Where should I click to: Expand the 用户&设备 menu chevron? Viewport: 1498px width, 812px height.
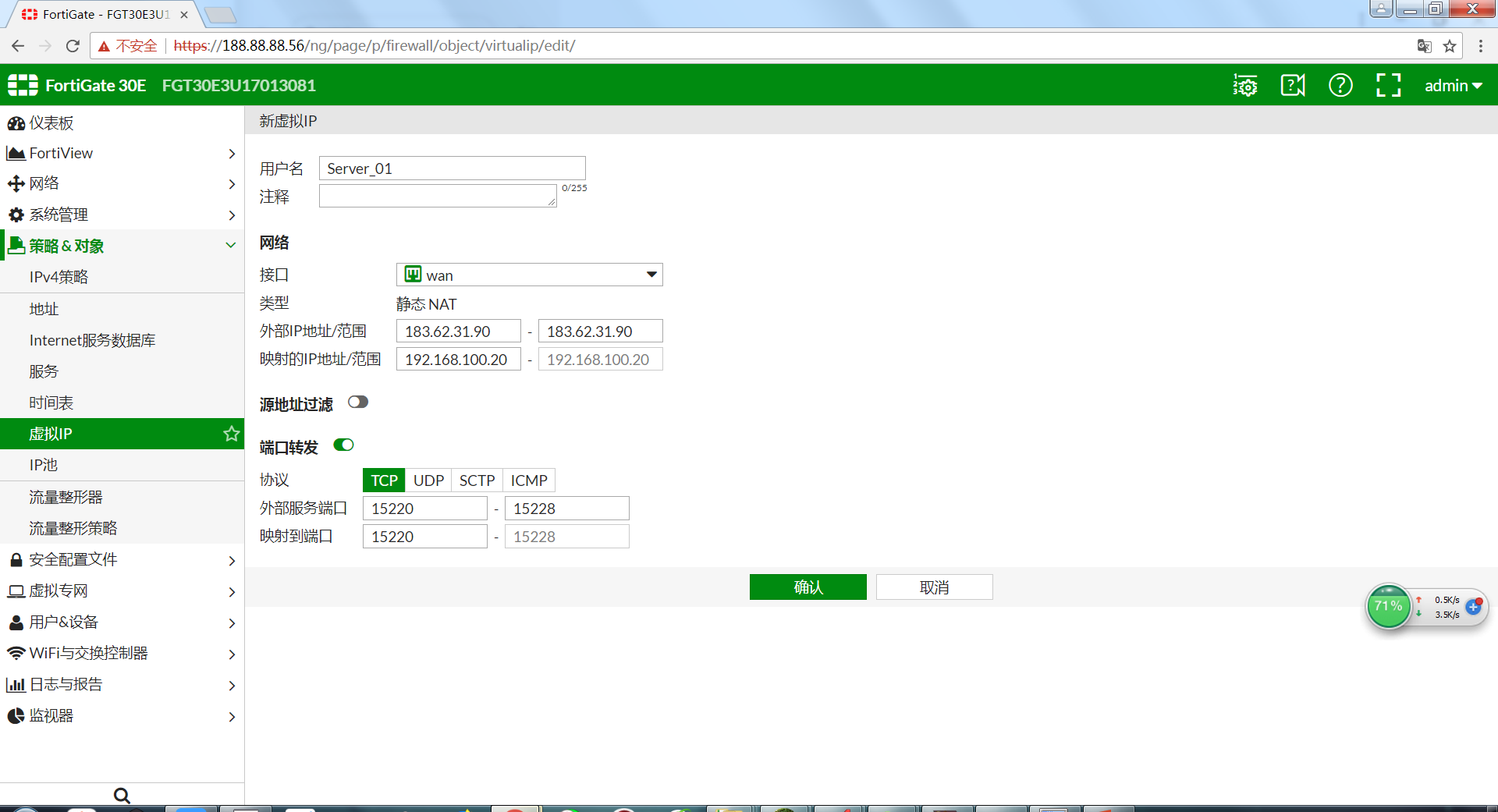click(232, 622)
